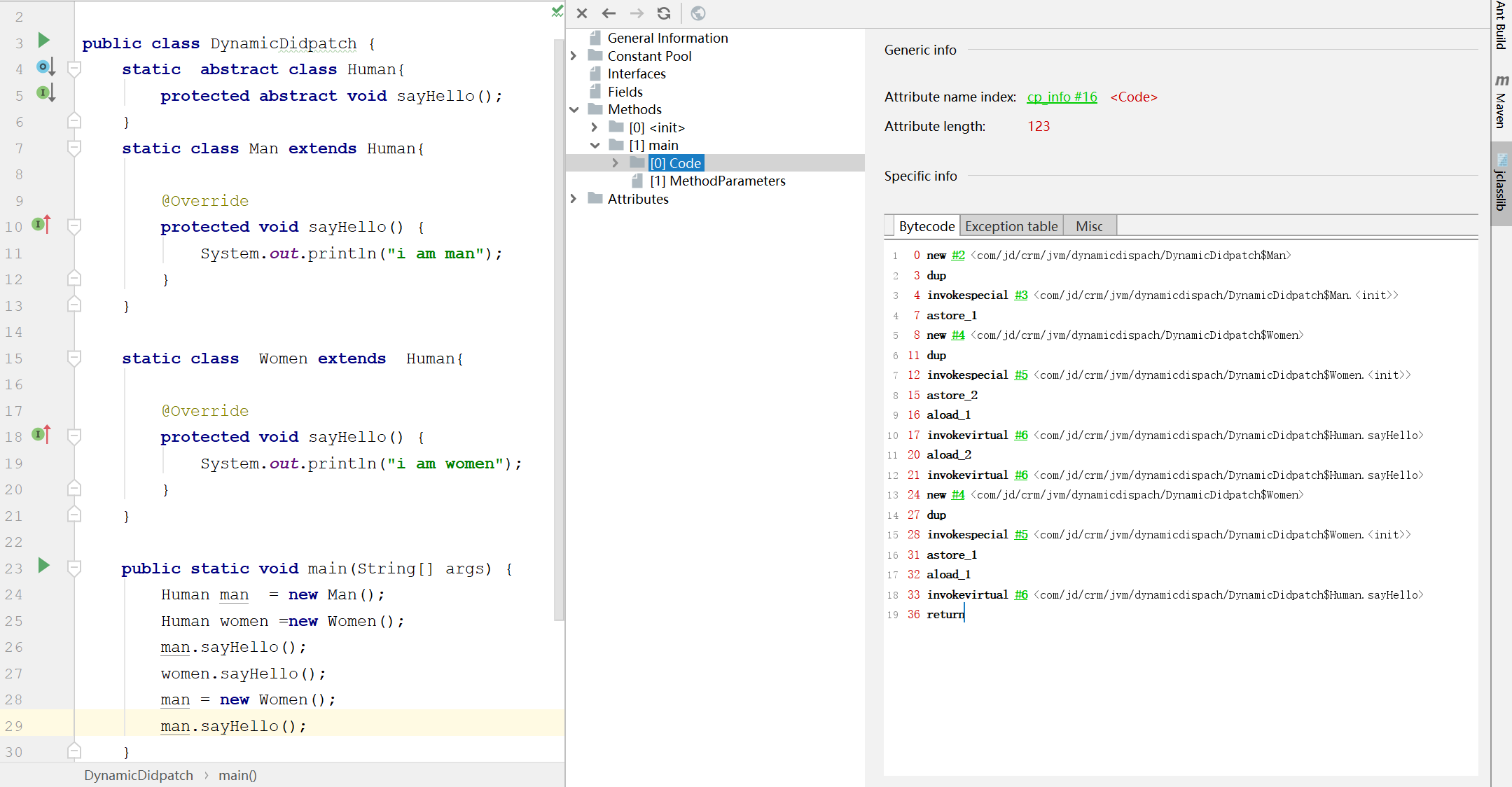Click the run gutter icon beside class DynamicDidpatch
Viewport: 1512px width, 787px height.
click(43, 41)
